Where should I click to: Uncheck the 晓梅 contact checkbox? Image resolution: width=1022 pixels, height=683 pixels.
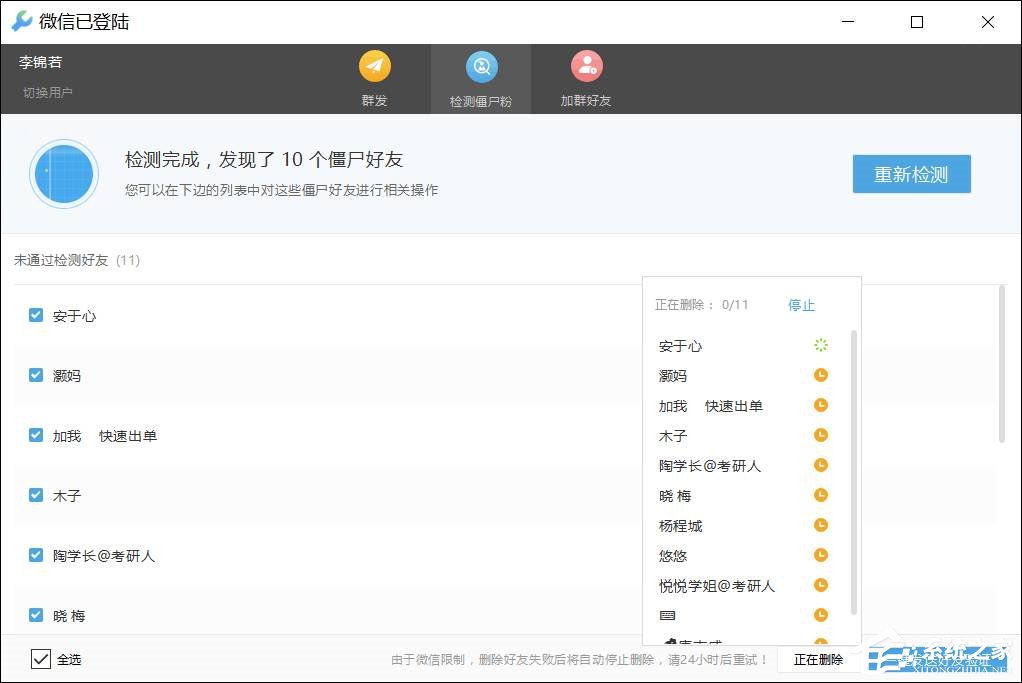point(34,615)
